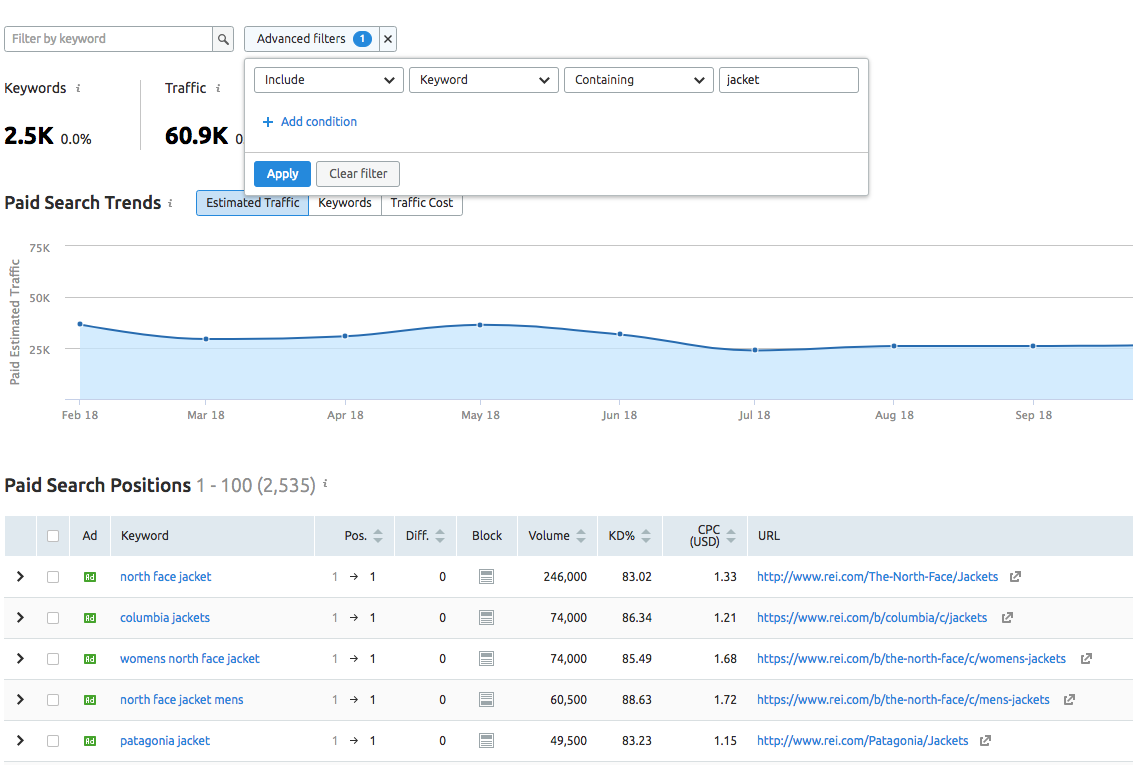Tick the checkbox for patagonia jacket
1133x765 pixels.
coord(53,740)
